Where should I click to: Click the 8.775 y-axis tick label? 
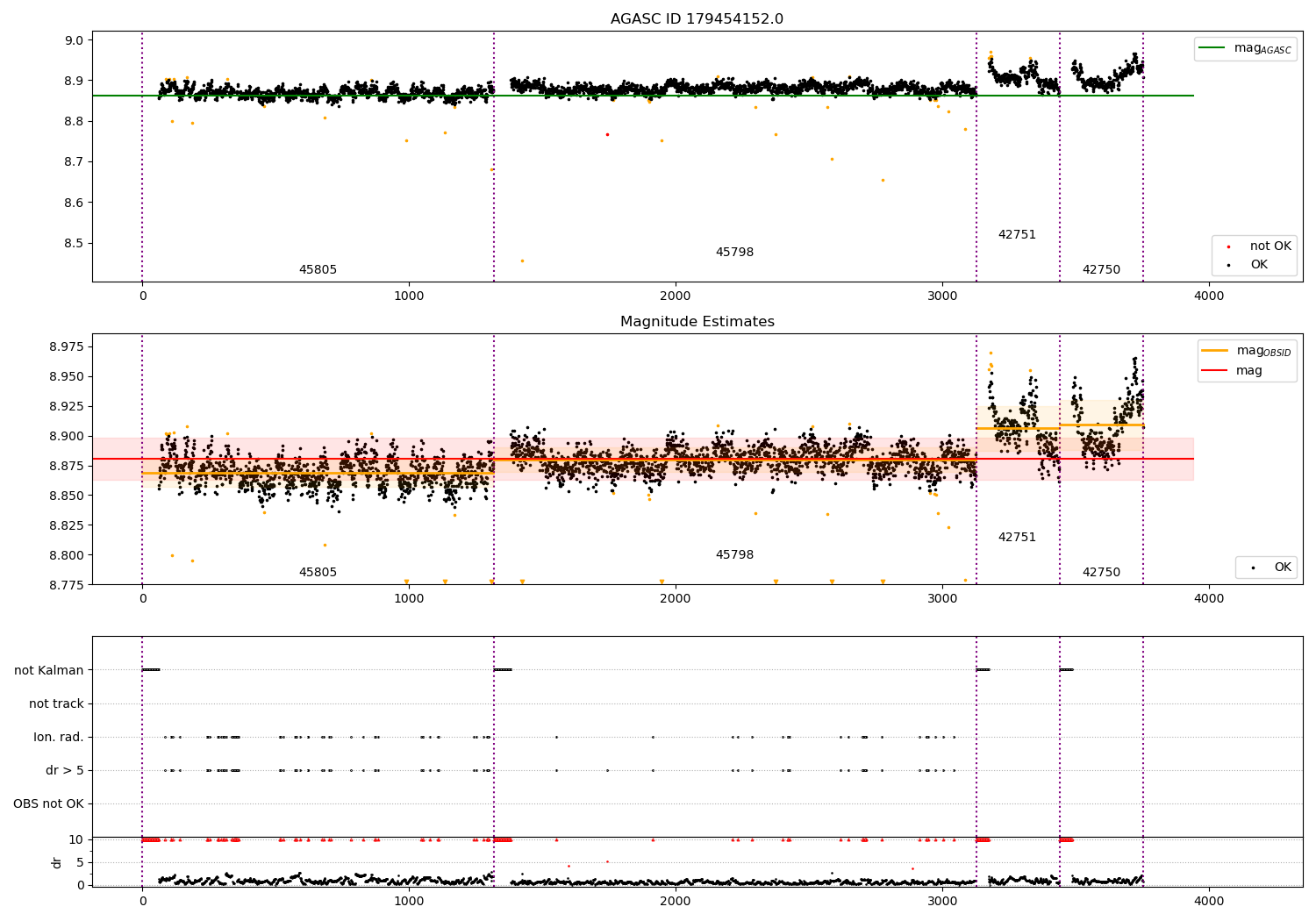click(67, 585)
